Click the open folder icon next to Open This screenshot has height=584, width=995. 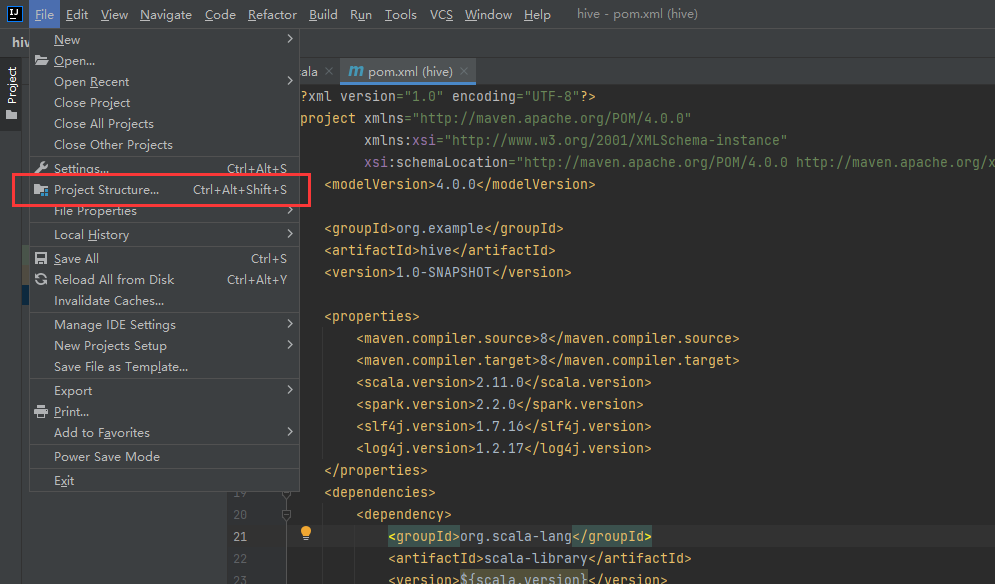[39, 60]
